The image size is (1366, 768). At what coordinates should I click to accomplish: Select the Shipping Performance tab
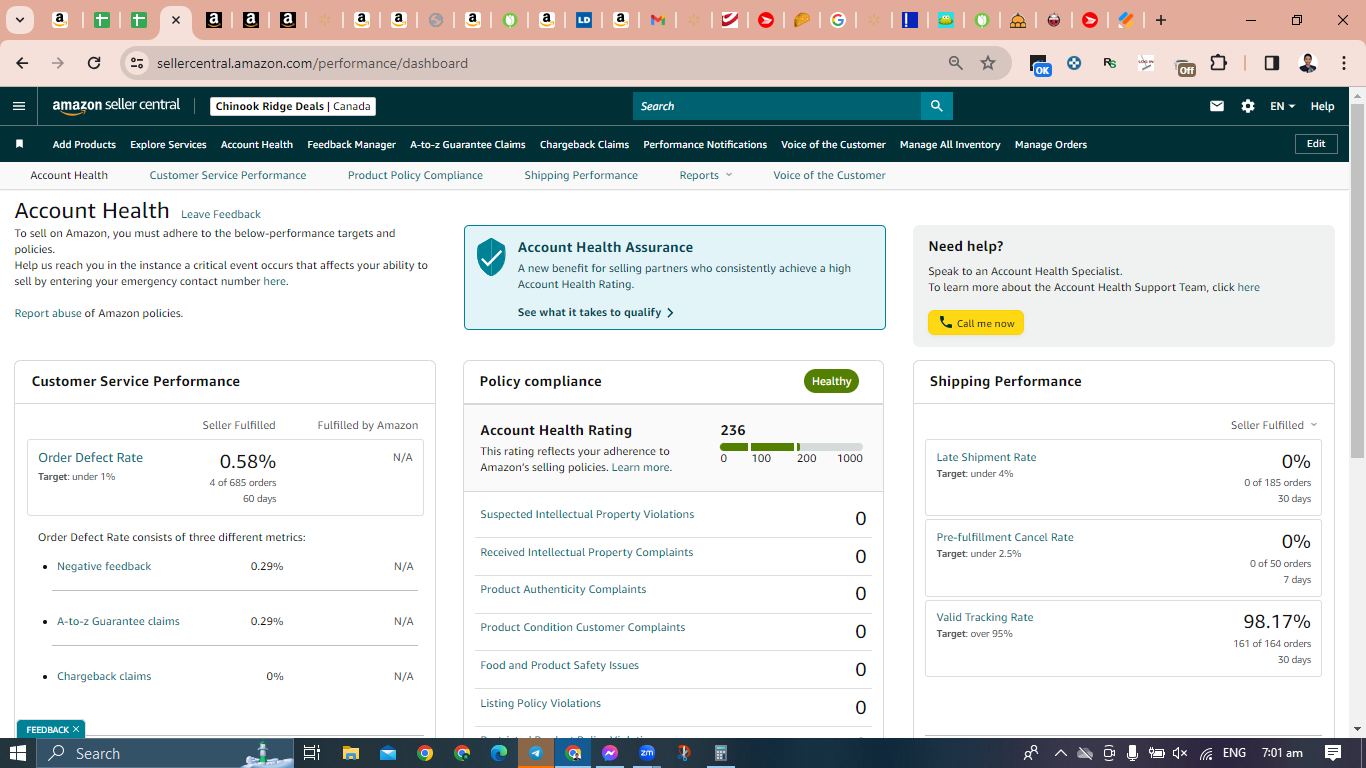point(581,175)
